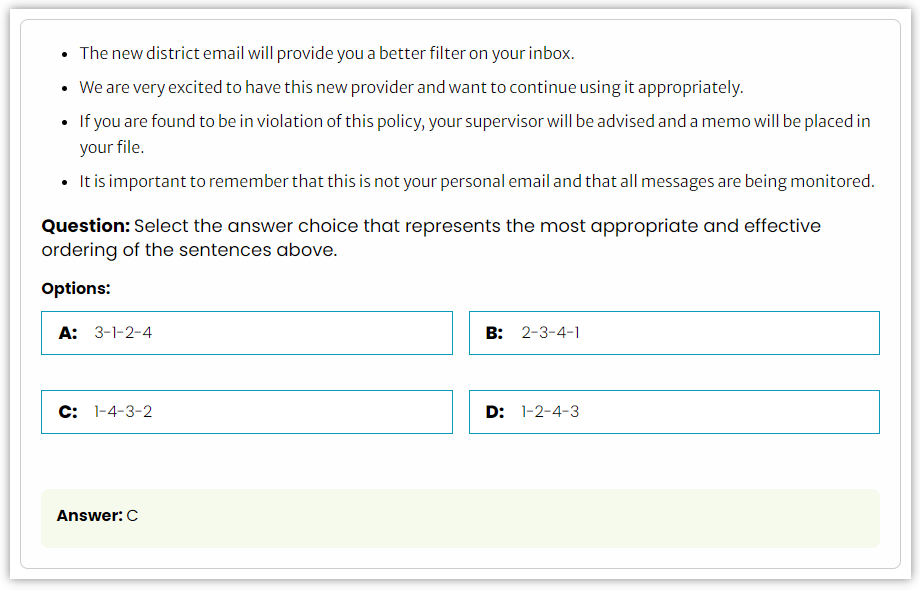Select answer option A: 3-1-2-4
The height and width of the screenshot is (590, 920).
point(246,333)
